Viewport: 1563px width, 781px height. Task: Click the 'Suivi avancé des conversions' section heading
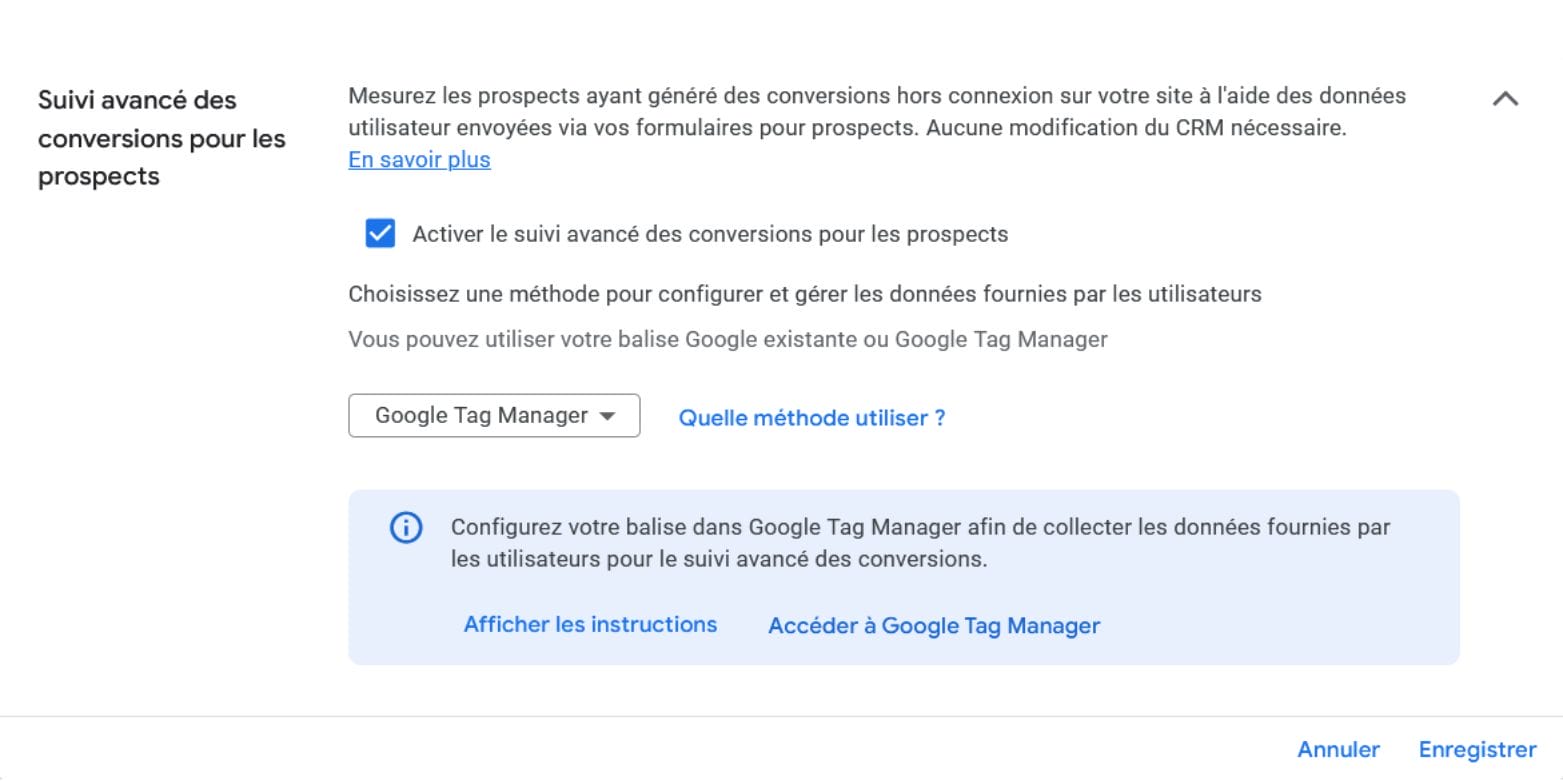click(x=161, y=138)
